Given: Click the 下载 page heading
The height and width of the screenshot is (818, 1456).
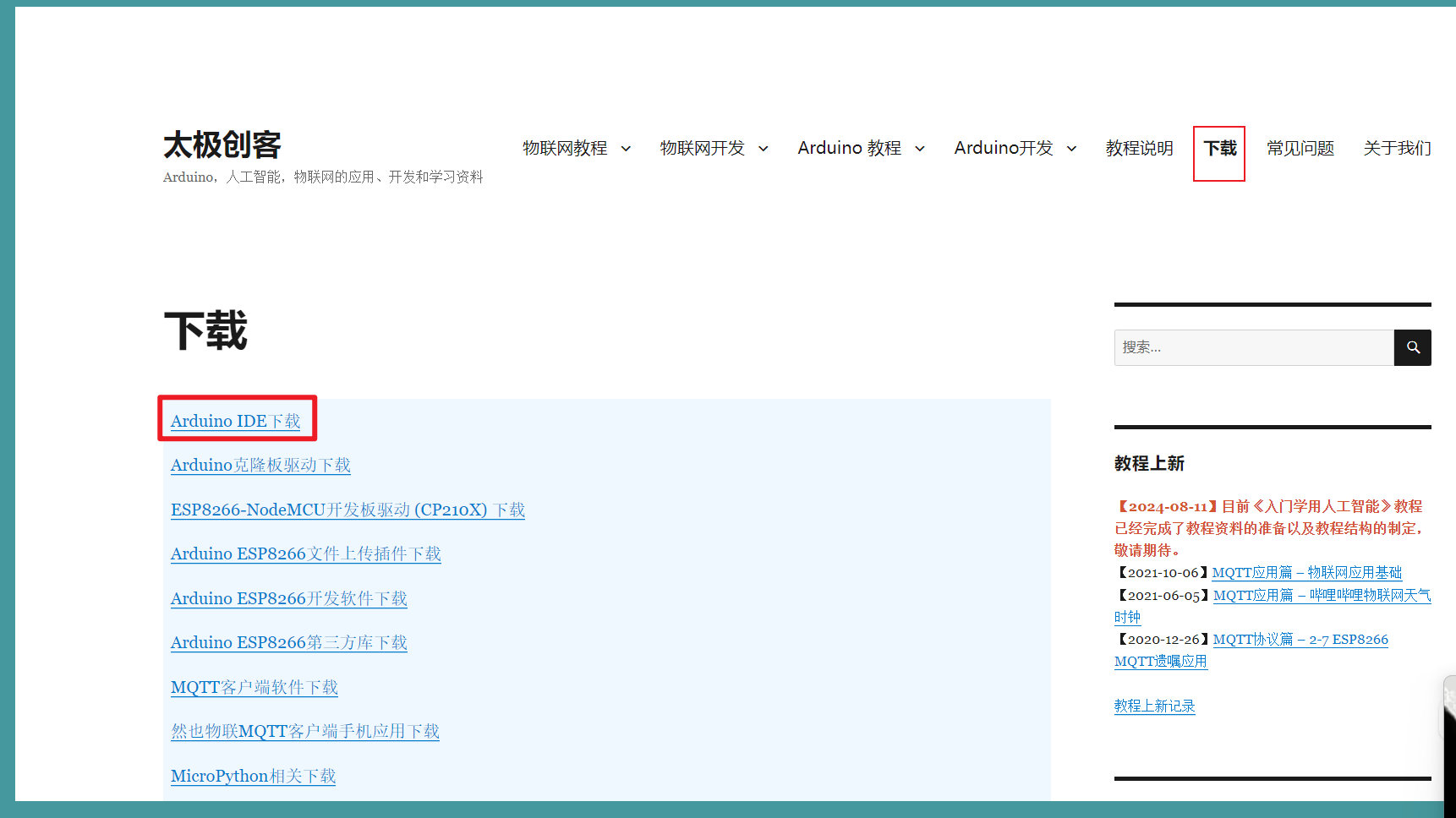Looking at the screenshot, I should click(x=205, y=330).
